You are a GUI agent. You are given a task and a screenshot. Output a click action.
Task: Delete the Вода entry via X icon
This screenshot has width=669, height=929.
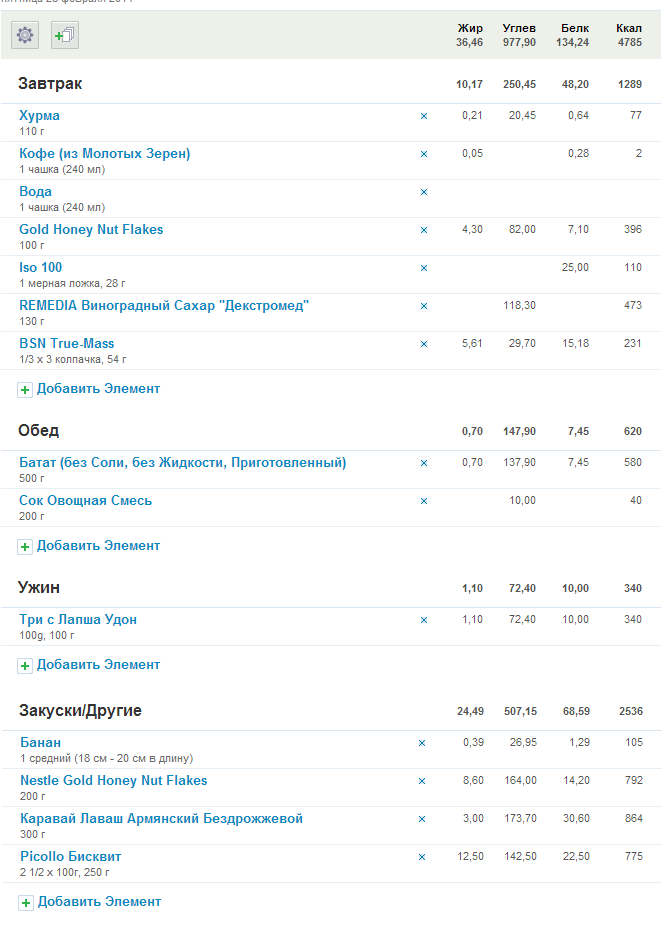pos(424,192)
